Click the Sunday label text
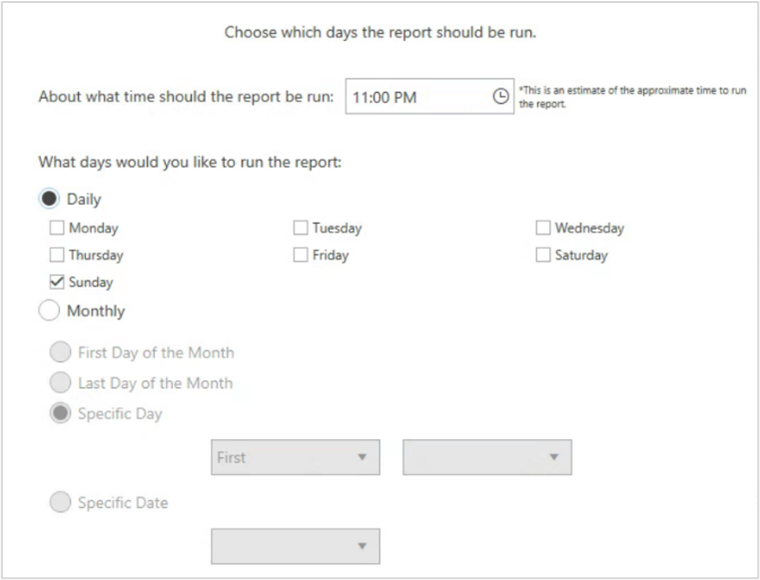This screenshot has height=580, width=760. 91,282
